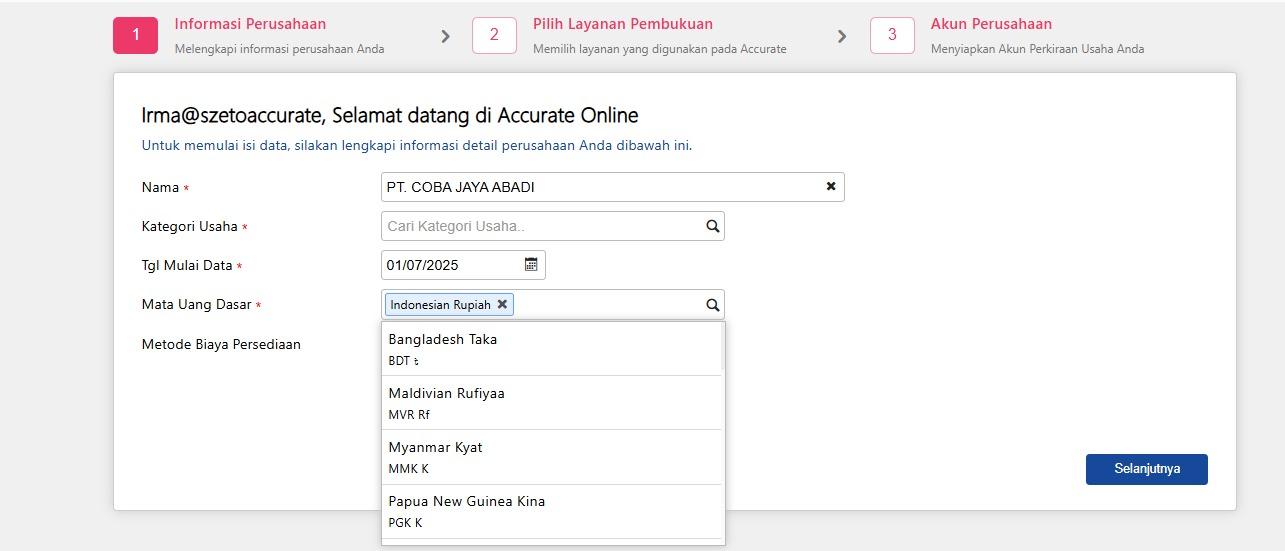
Task: Select Bangladesh Taka from the currency list
Action: tap(551, 349)
